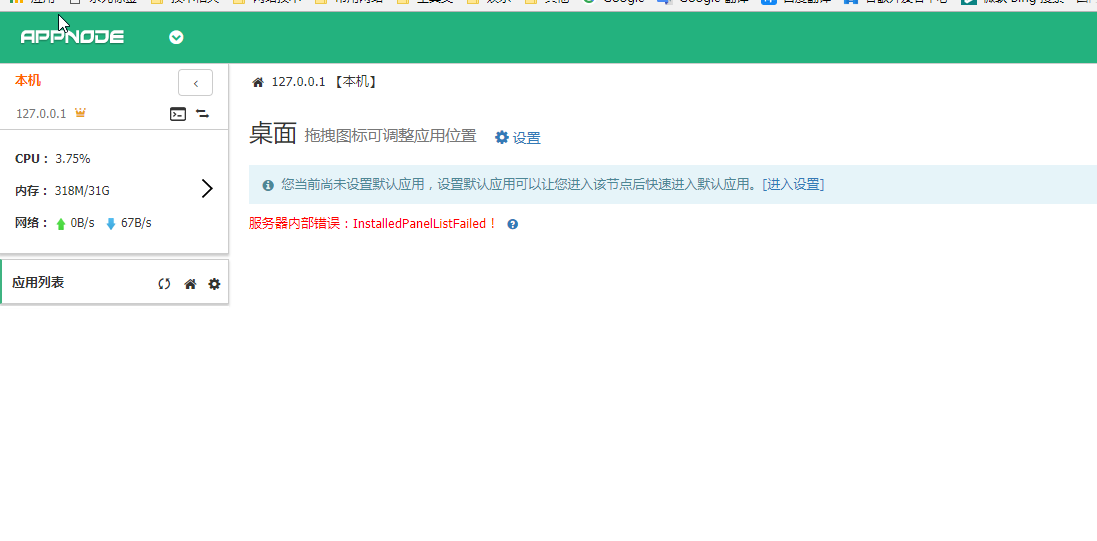Open the dropdown arrow beside the AppNode logo

coord(176,38)
